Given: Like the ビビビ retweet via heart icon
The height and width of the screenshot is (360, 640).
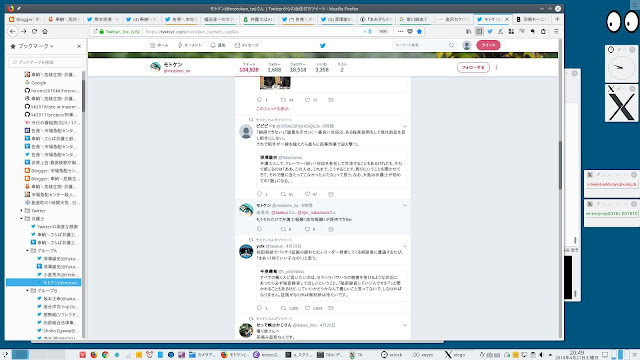Looking at the screenshot, I should 307,194.
